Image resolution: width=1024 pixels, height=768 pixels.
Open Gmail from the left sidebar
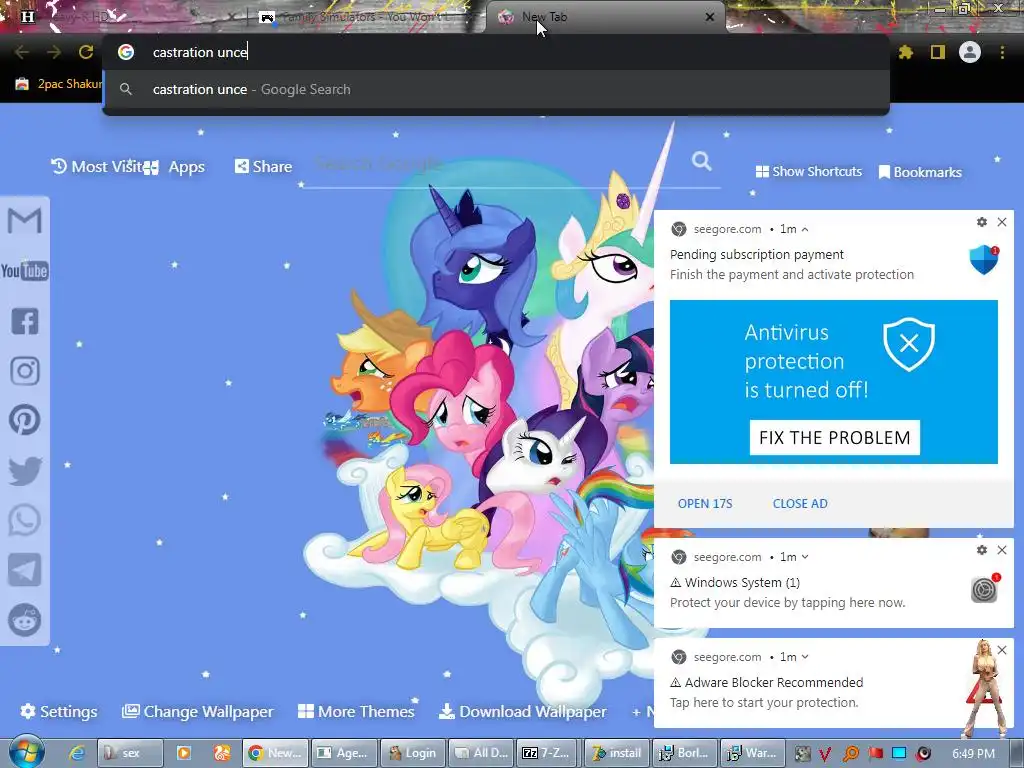pyautogui.click(x=24, y=221)
